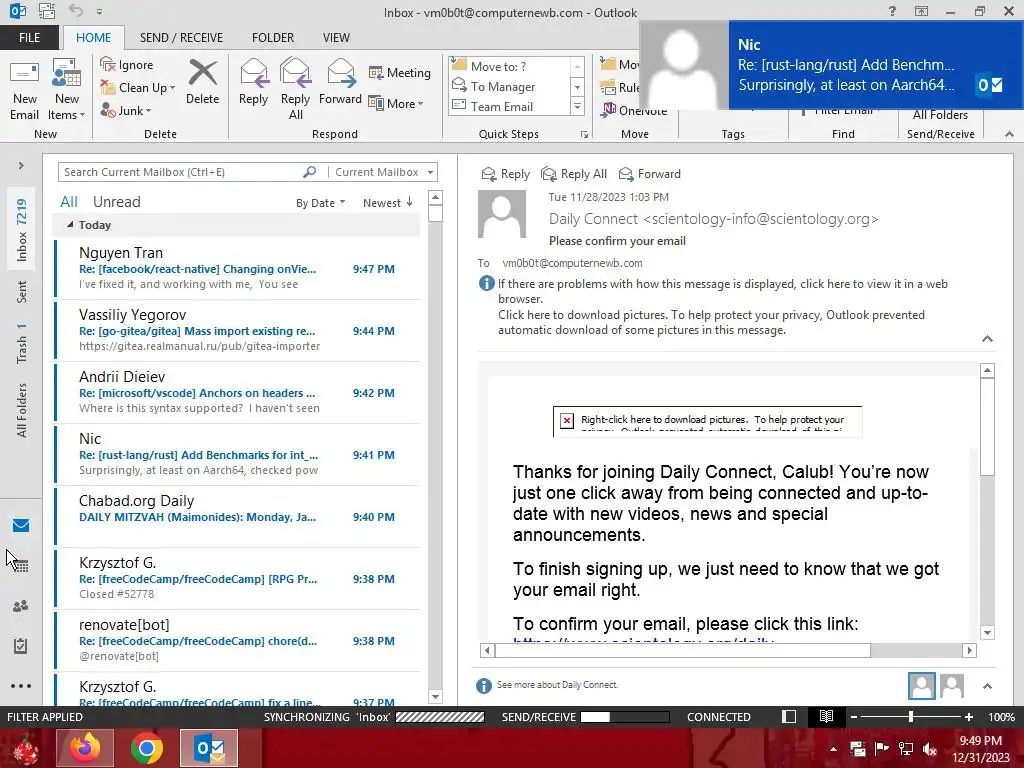This screenshot has width=1024, height=768.
Task: Open the FILE tab
Action: pyautogui.click(x=29, y=37)
